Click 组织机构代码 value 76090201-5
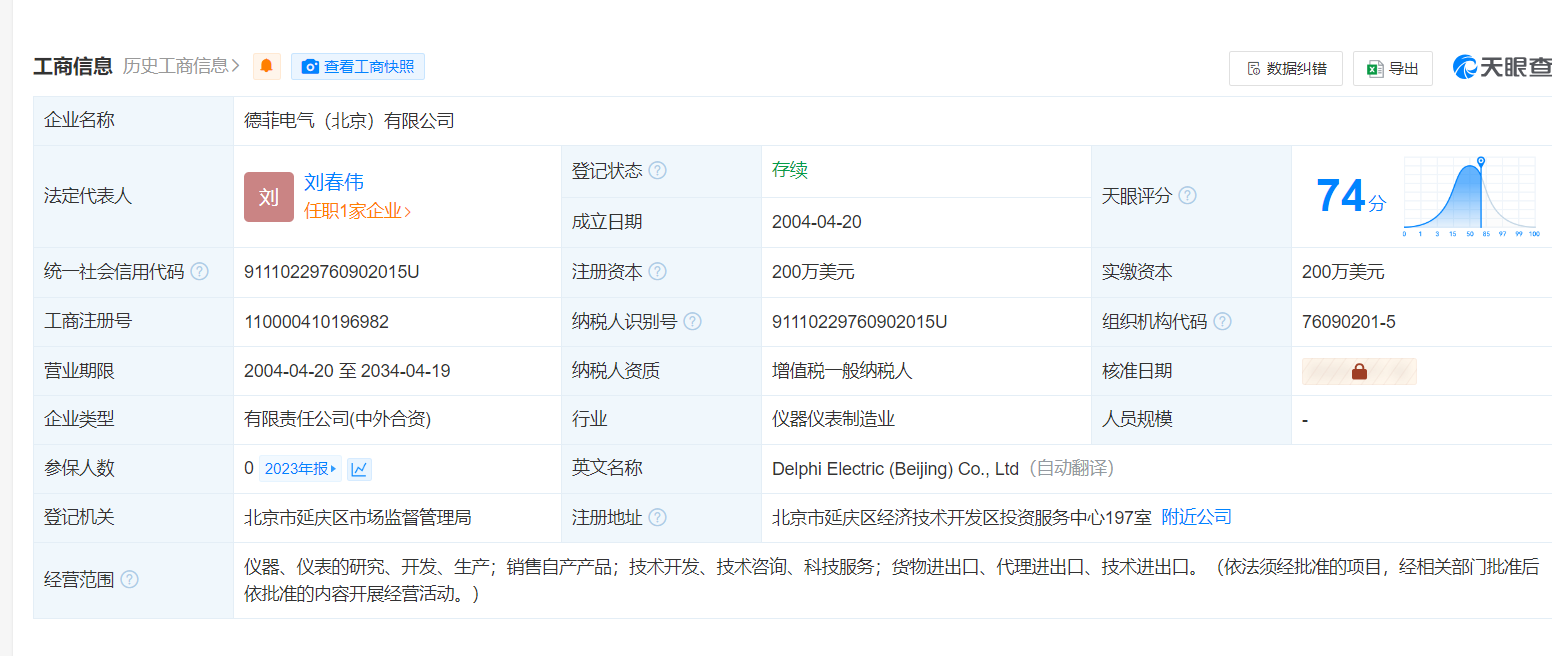Image resolution: width=1552 pixels, height=656 pixels. [1349, 322]
